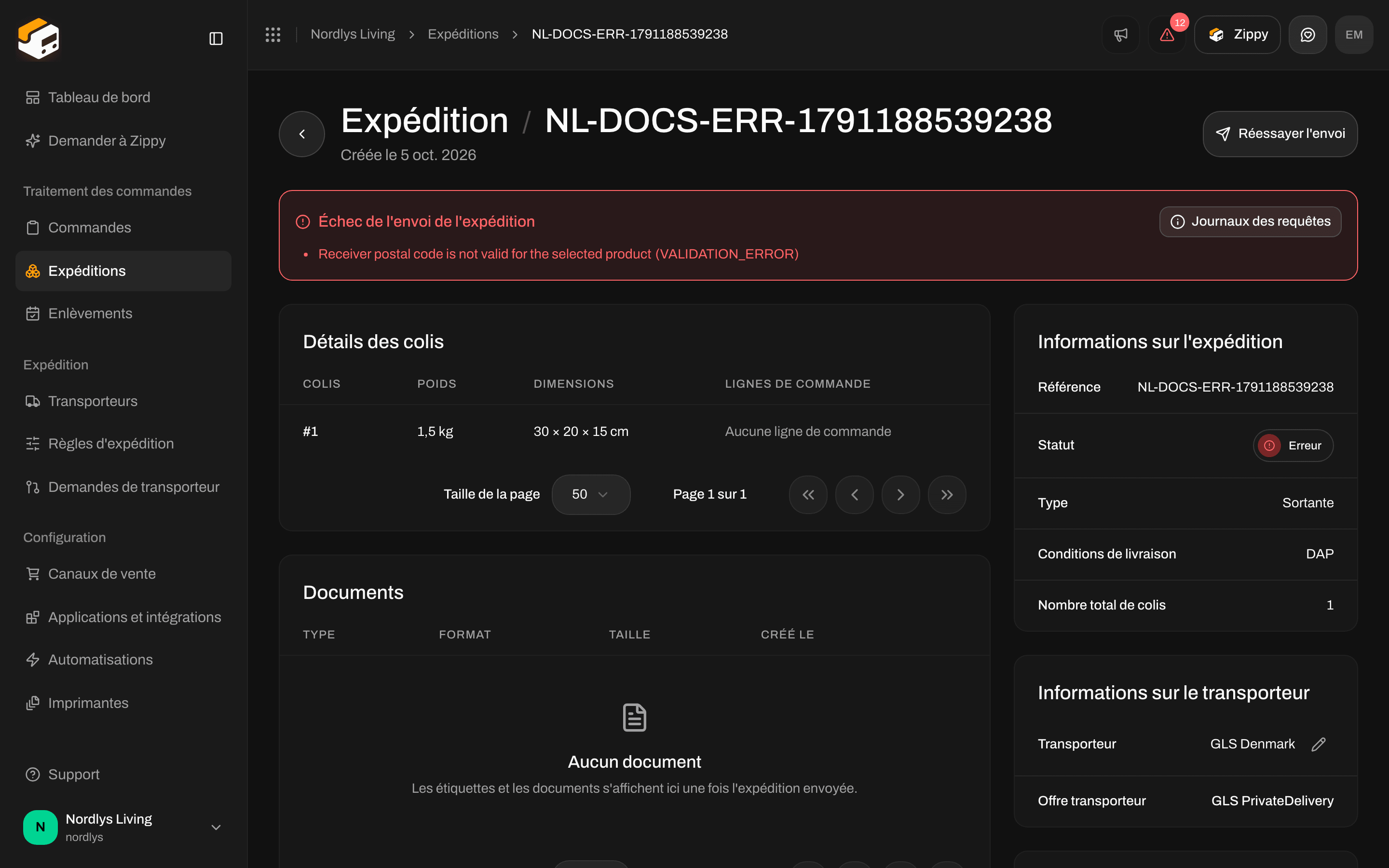Open the EM user avatar menu

coord(1354,34)
